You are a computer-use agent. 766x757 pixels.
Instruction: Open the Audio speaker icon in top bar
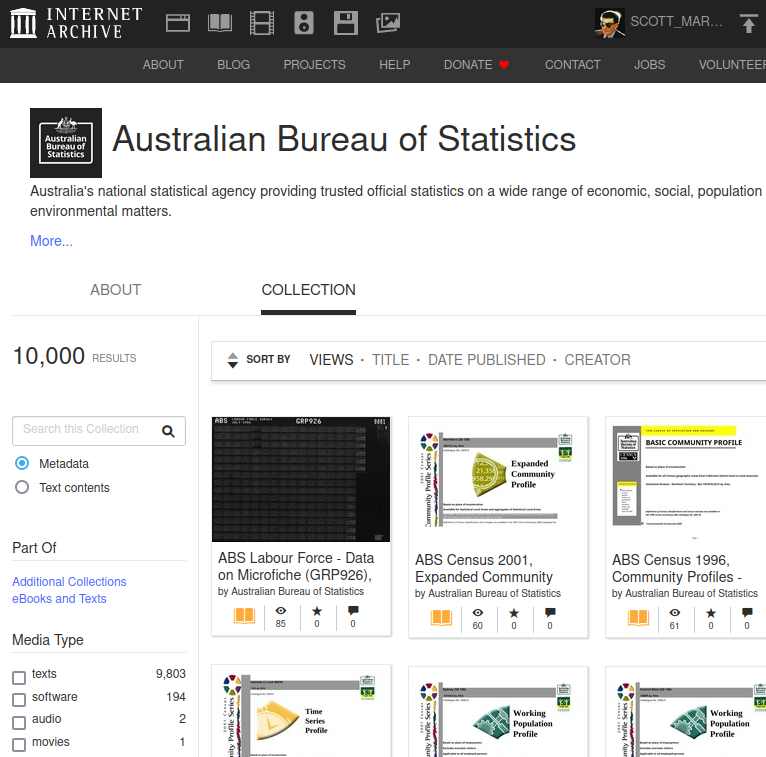click(304, 23)
